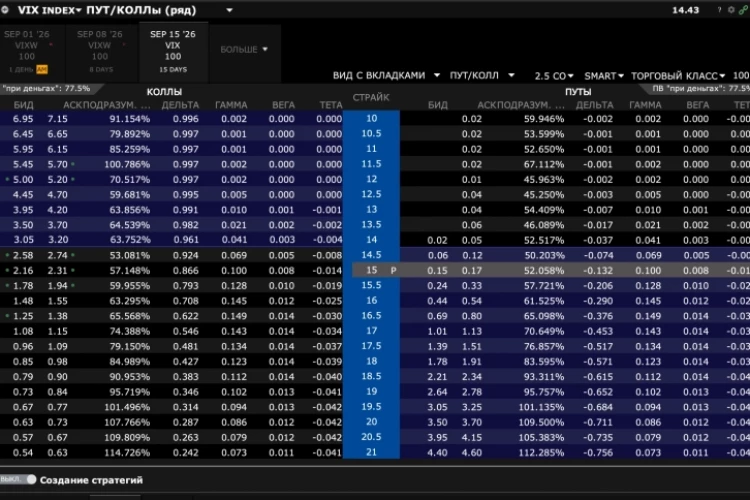Open settings via the gear icon
Image resolution: width=750 pixels, height=500 pixels.
click(731, 10)
